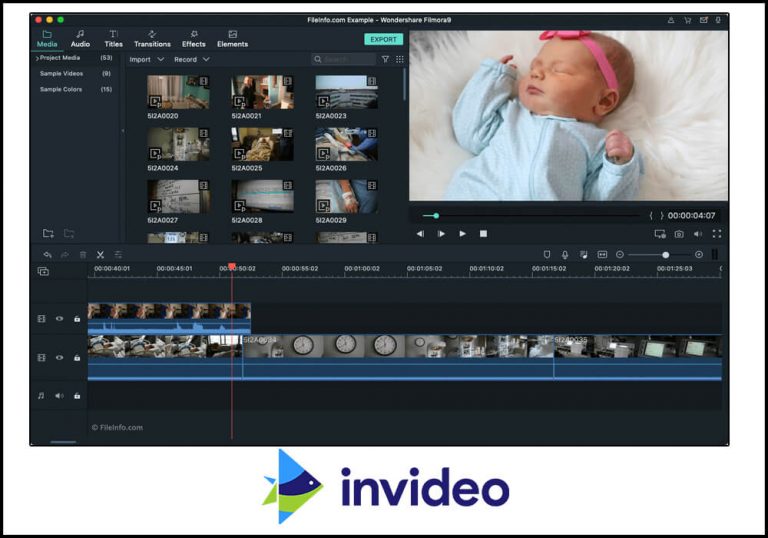The image size is (768, 538).
Task: Open the Elements tab
Action: point(232,39)
